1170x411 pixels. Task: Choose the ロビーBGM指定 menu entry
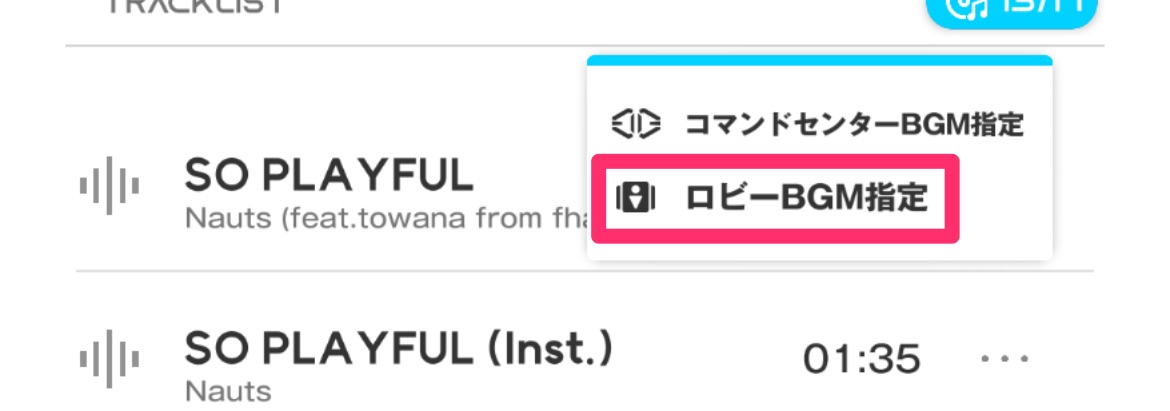point(805,198)
